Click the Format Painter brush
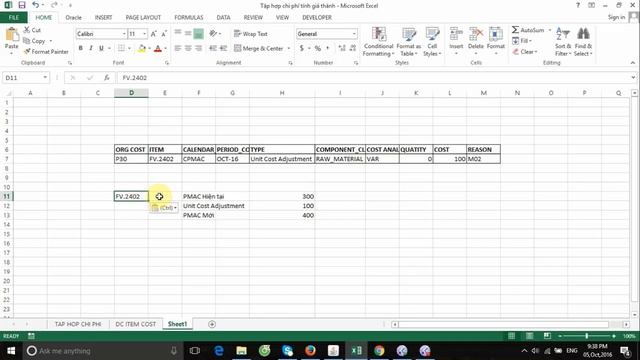 coord(27,51)
